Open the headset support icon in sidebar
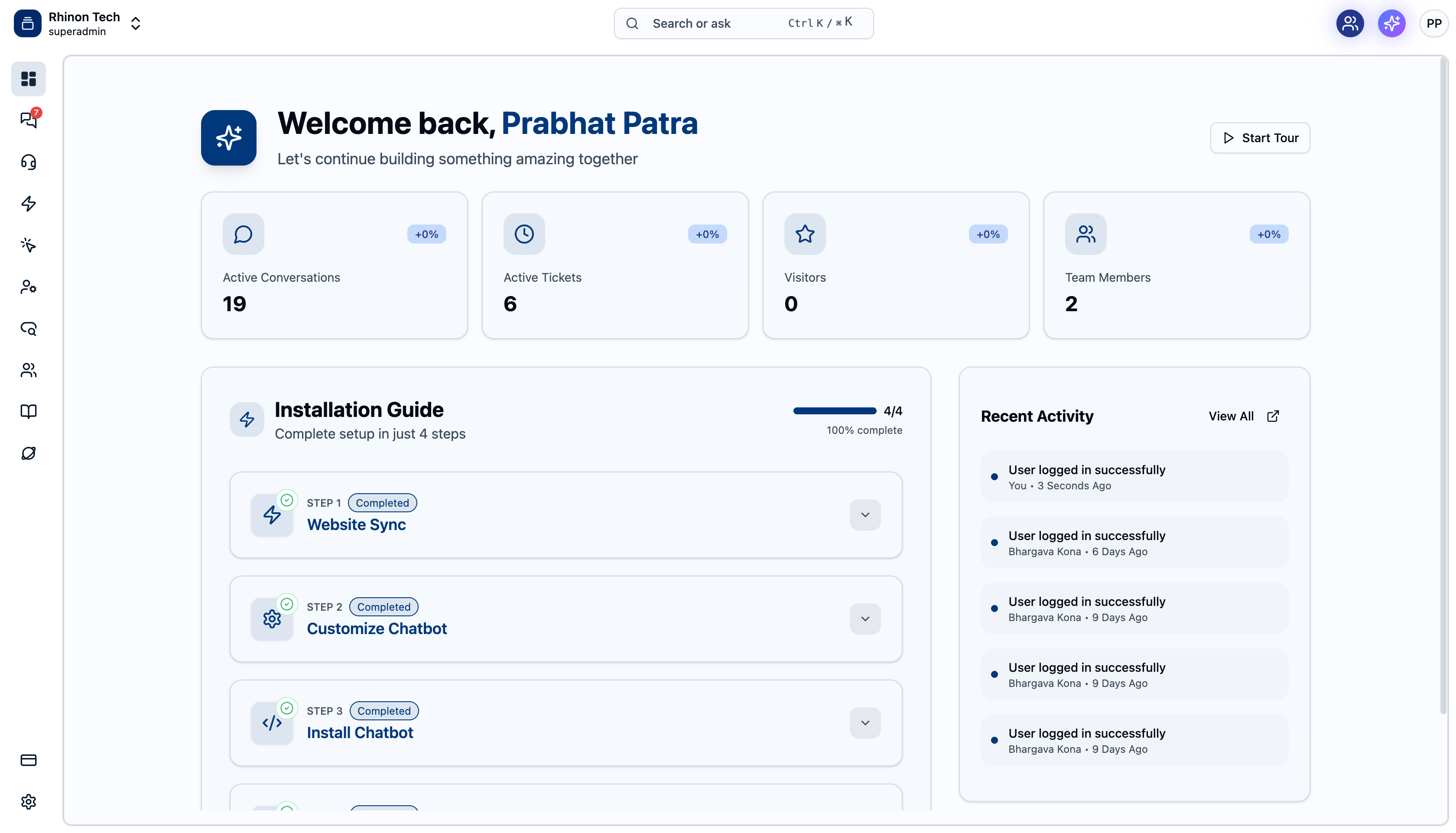 point(28,162)
